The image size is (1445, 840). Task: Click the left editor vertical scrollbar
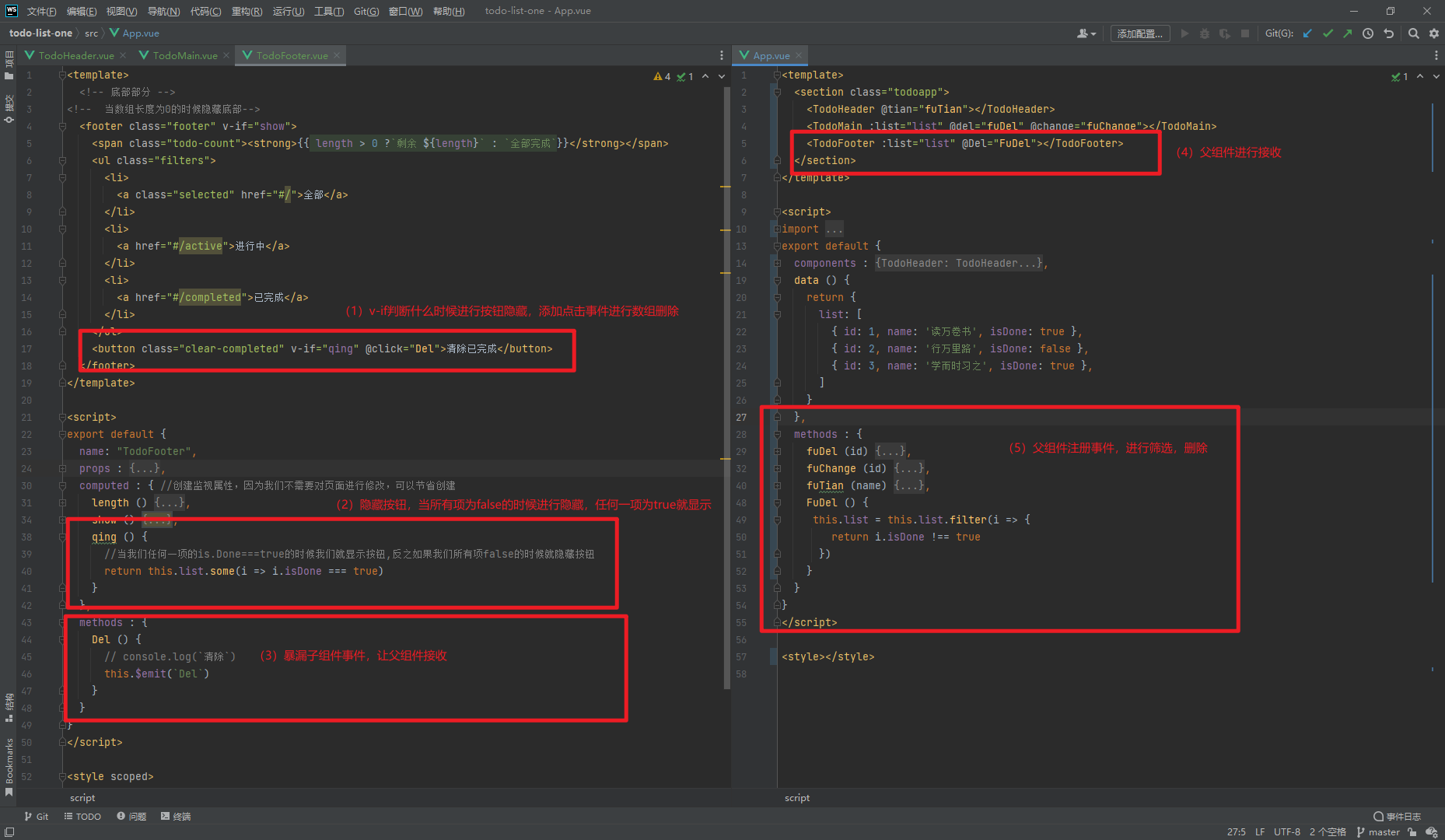pos(726,389)
